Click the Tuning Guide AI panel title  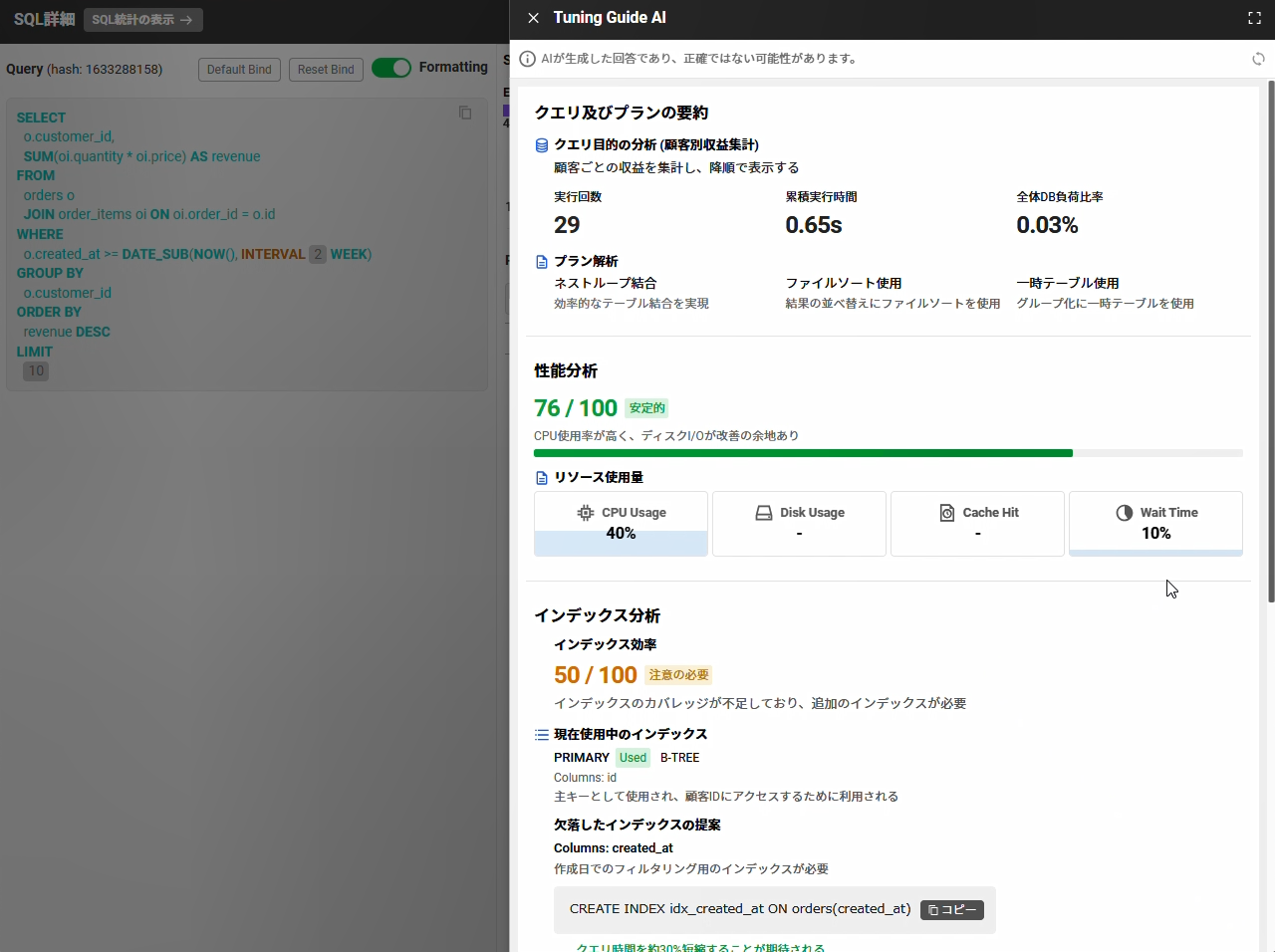coord(610,18)
